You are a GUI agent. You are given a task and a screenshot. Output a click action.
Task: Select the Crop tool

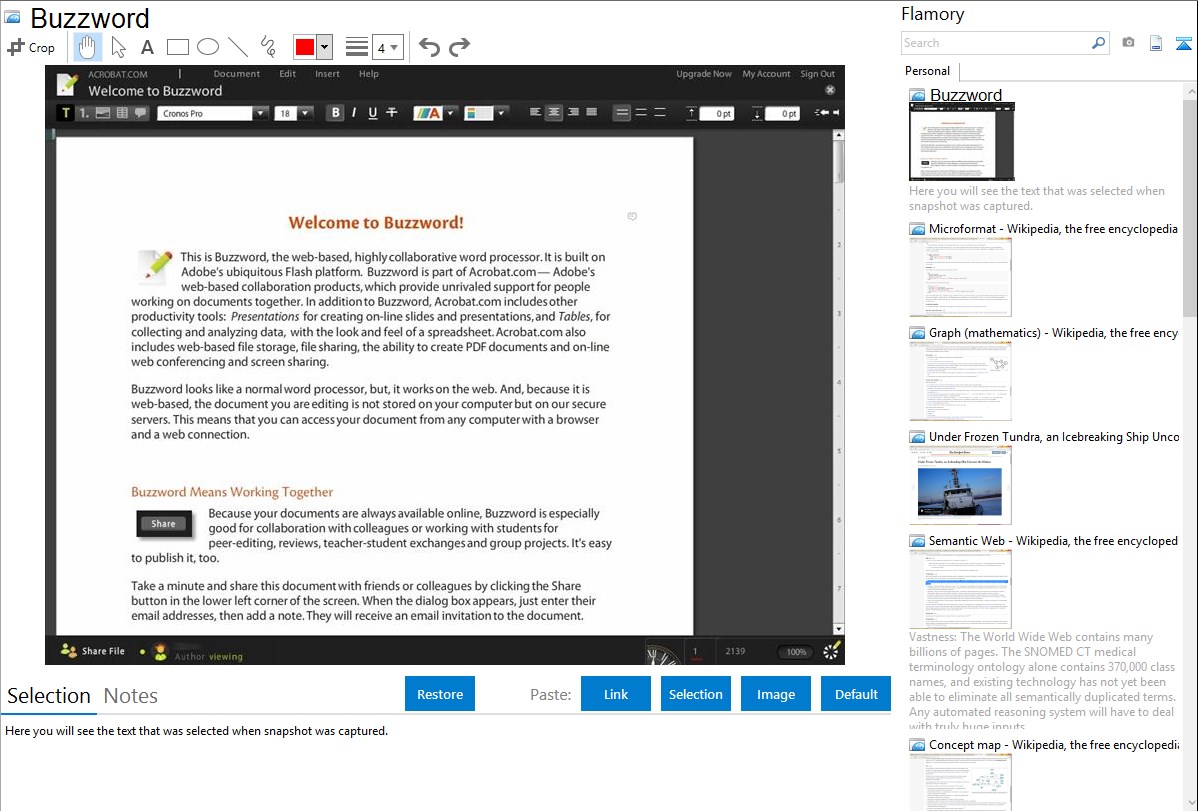click(x=31, y=47)
